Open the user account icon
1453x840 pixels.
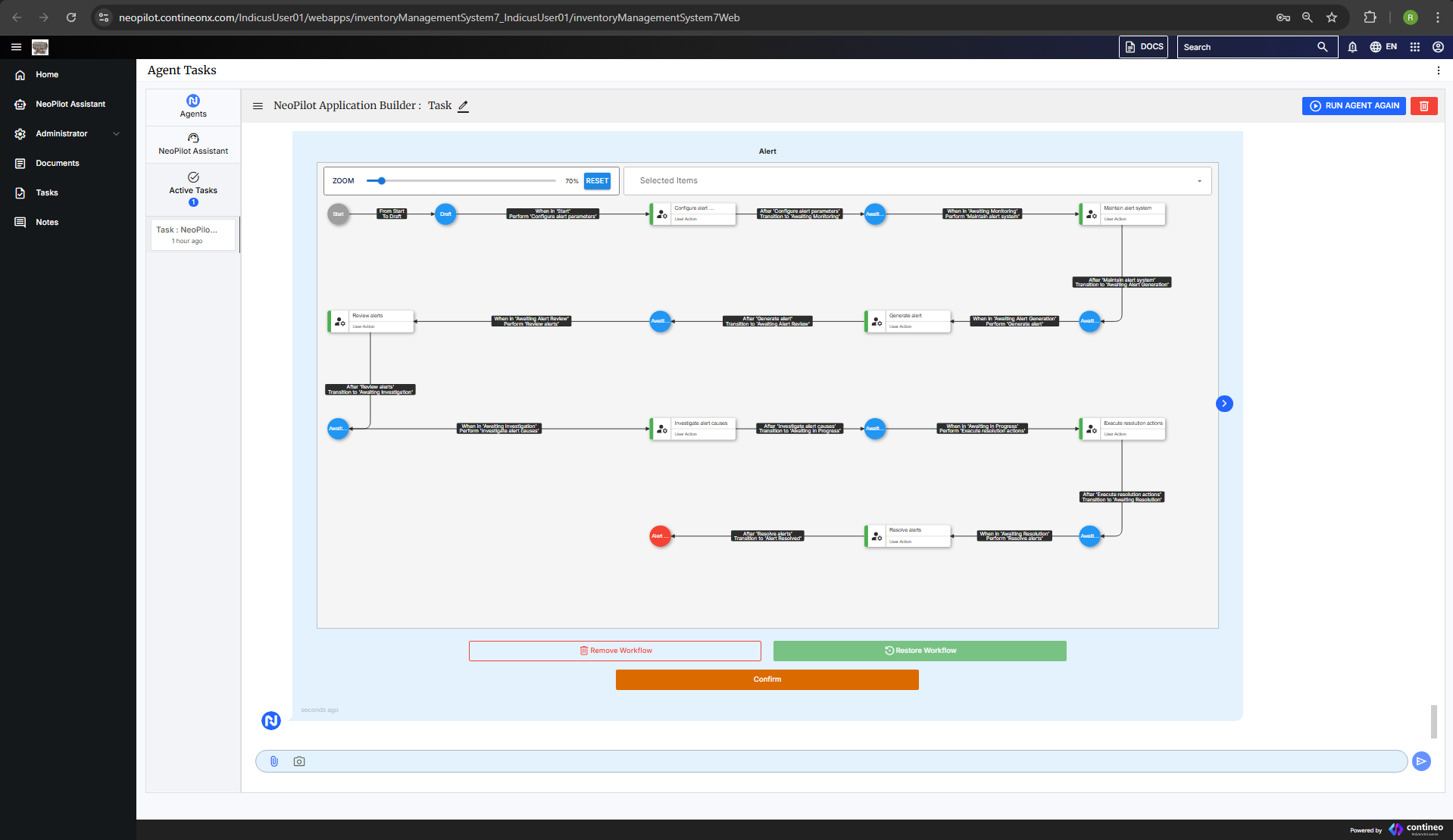pos(1438,47)
